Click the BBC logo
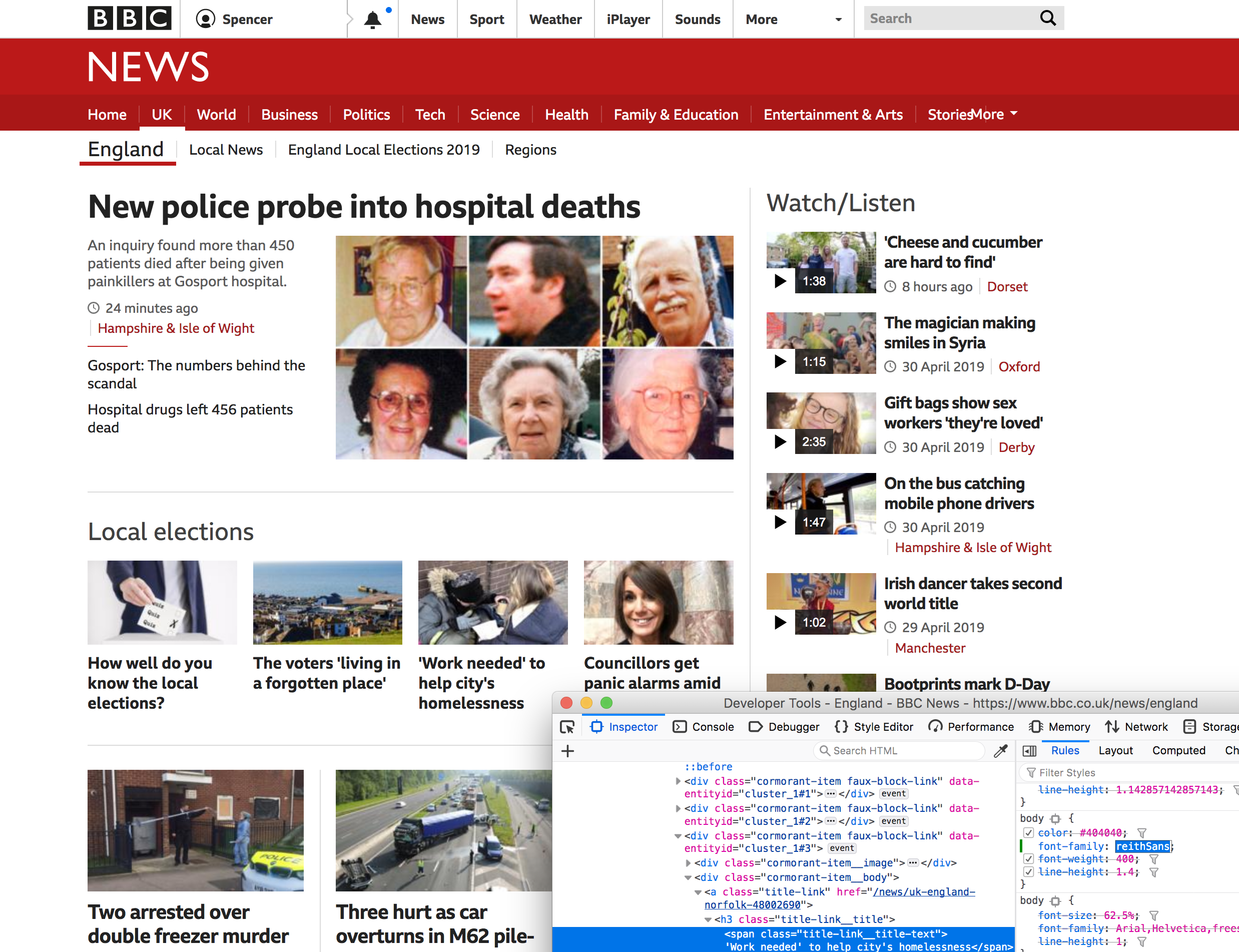 pos(129,19)
